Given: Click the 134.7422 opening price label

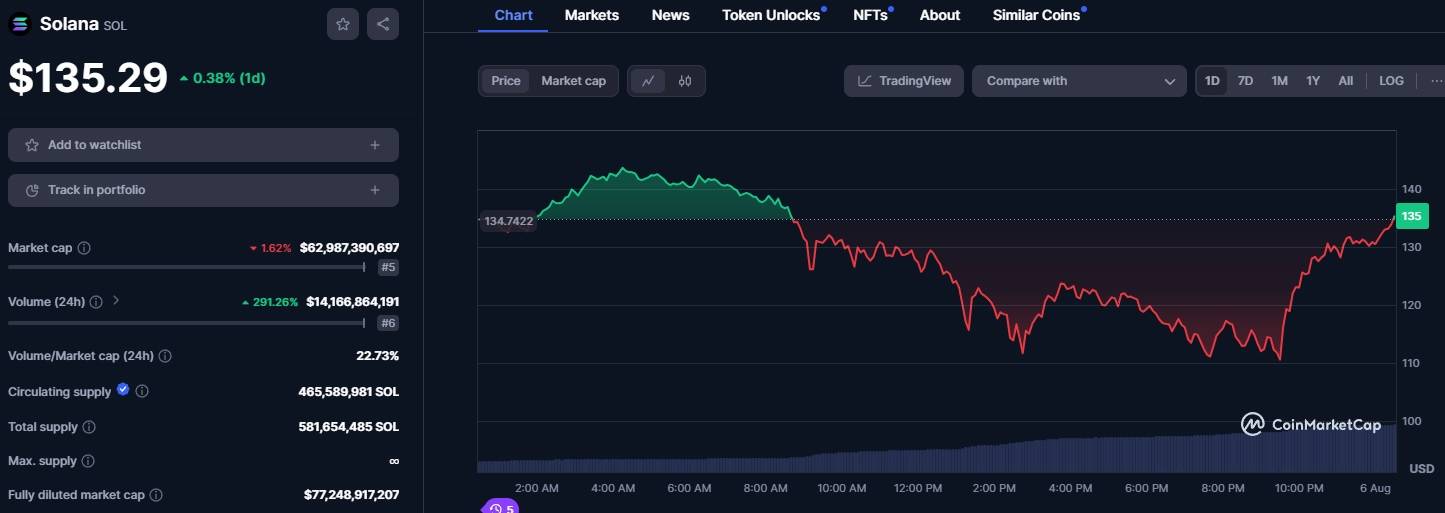Looking at the screenshot, I should click(x=508, y=222).
